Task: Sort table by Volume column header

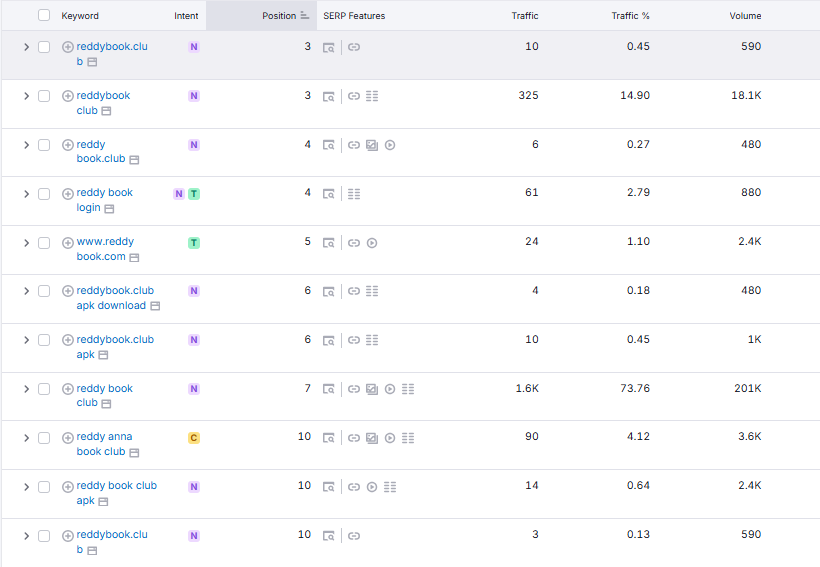Action: (745, 16)
